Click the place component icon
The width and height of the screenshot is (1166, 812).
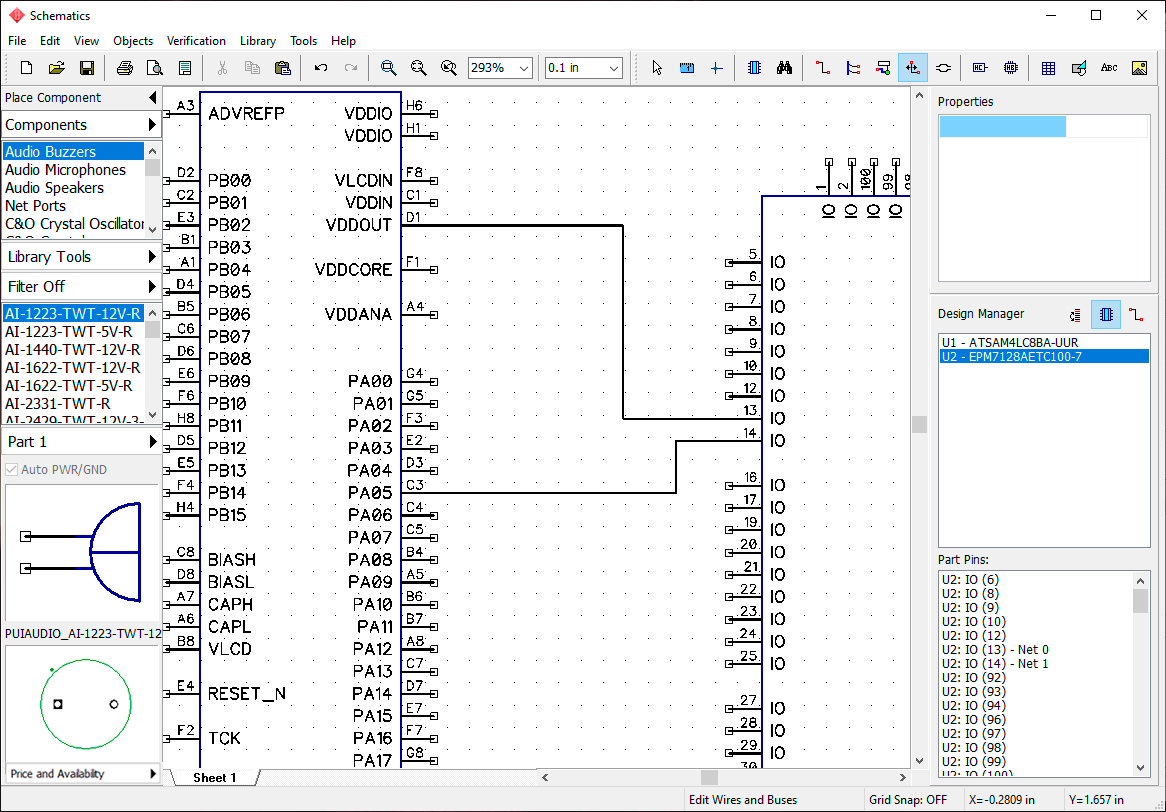coord(754,68)
